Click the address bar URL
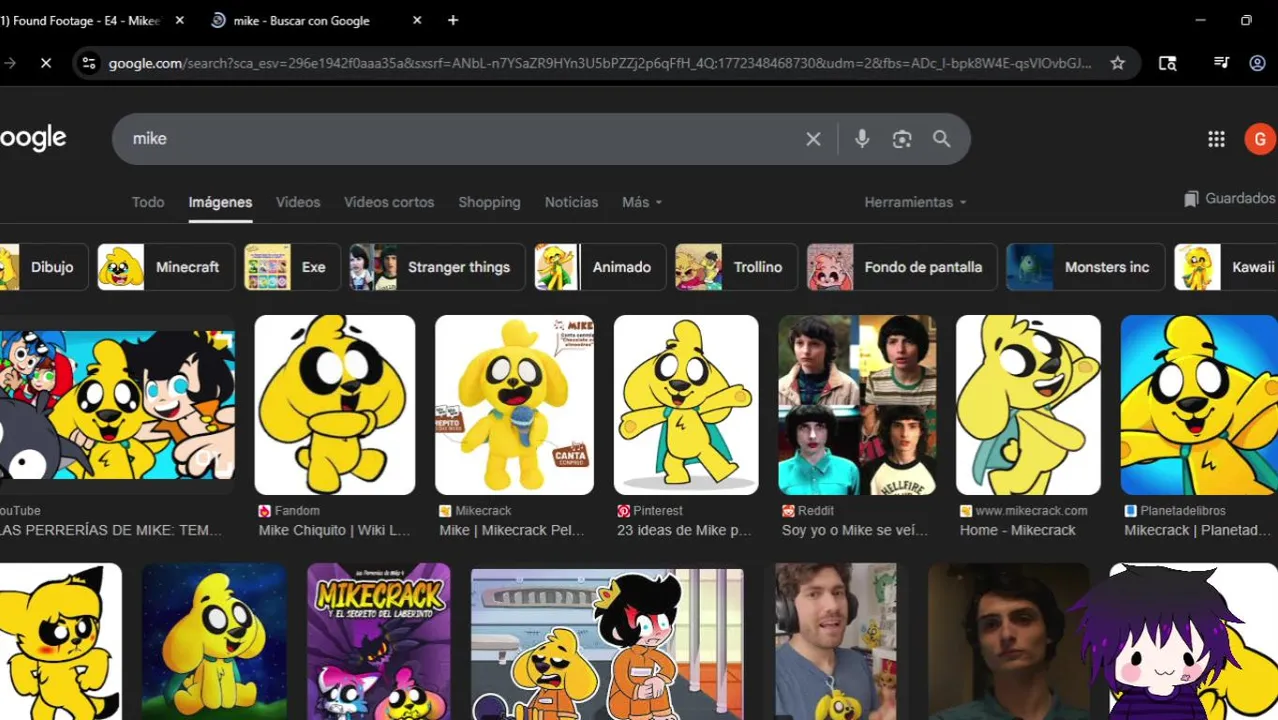This screenshot has height=720, width=1278. coord(600,63)
